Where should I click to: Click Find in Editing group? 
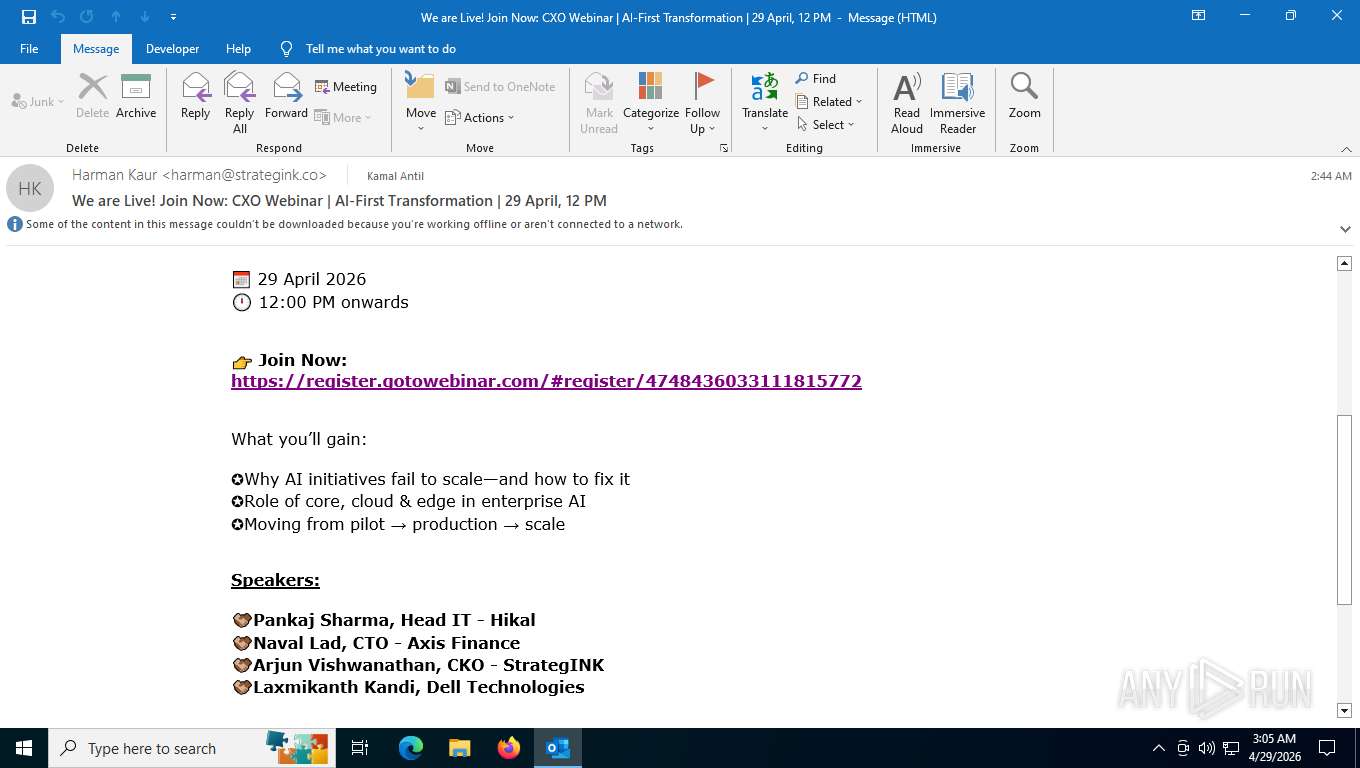pos(816,78)
